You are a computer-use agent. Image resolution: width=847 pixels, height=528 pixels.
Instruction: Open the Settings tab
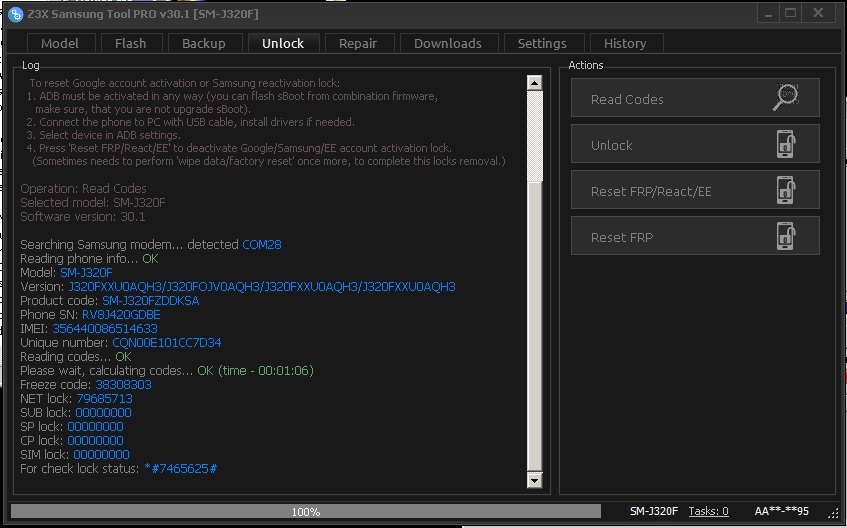(x=542, y=43)
